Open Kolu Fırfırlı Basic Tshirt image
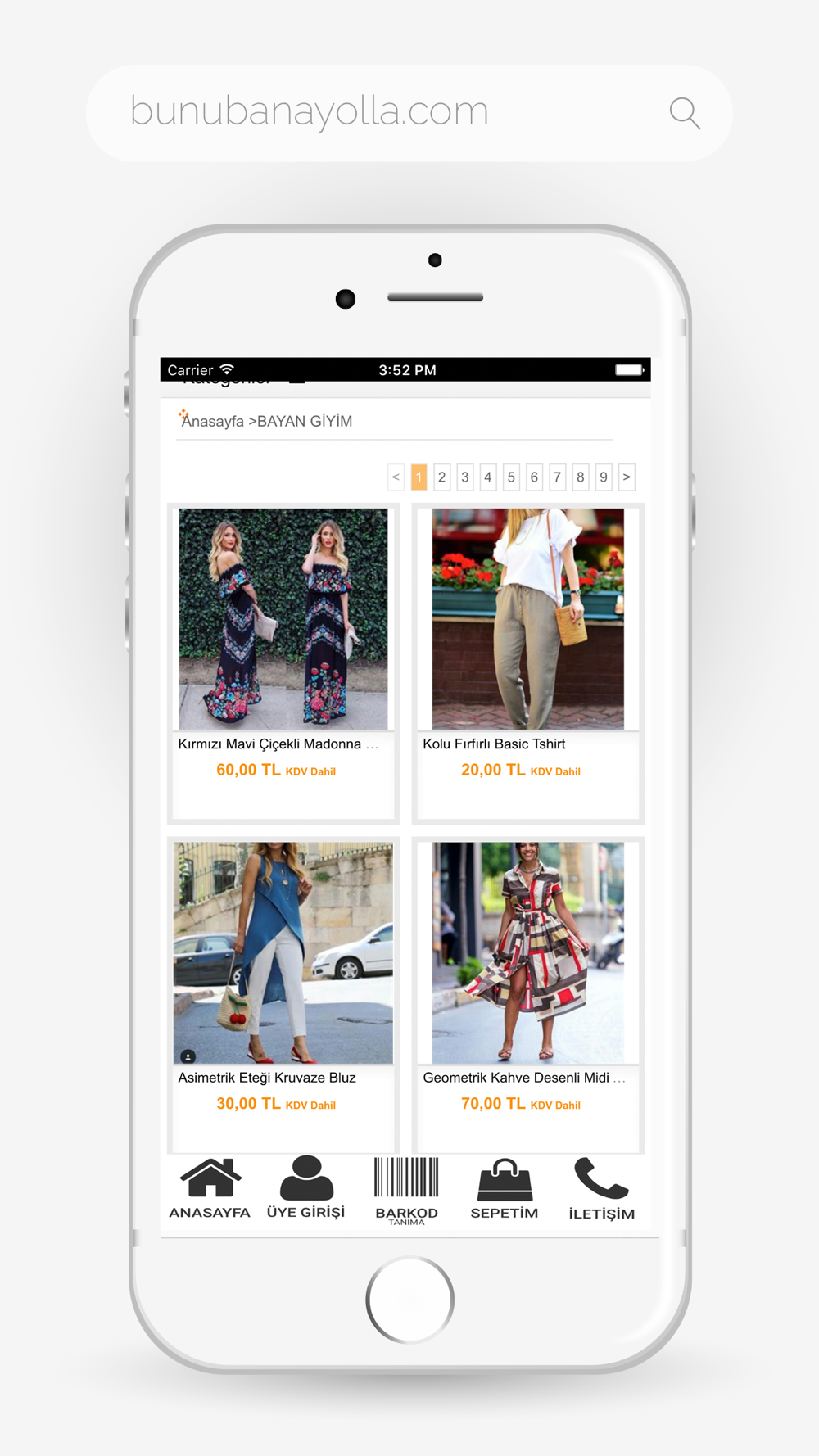The image size is (819, 1456). pyautogui.click(x=528, y=619)
